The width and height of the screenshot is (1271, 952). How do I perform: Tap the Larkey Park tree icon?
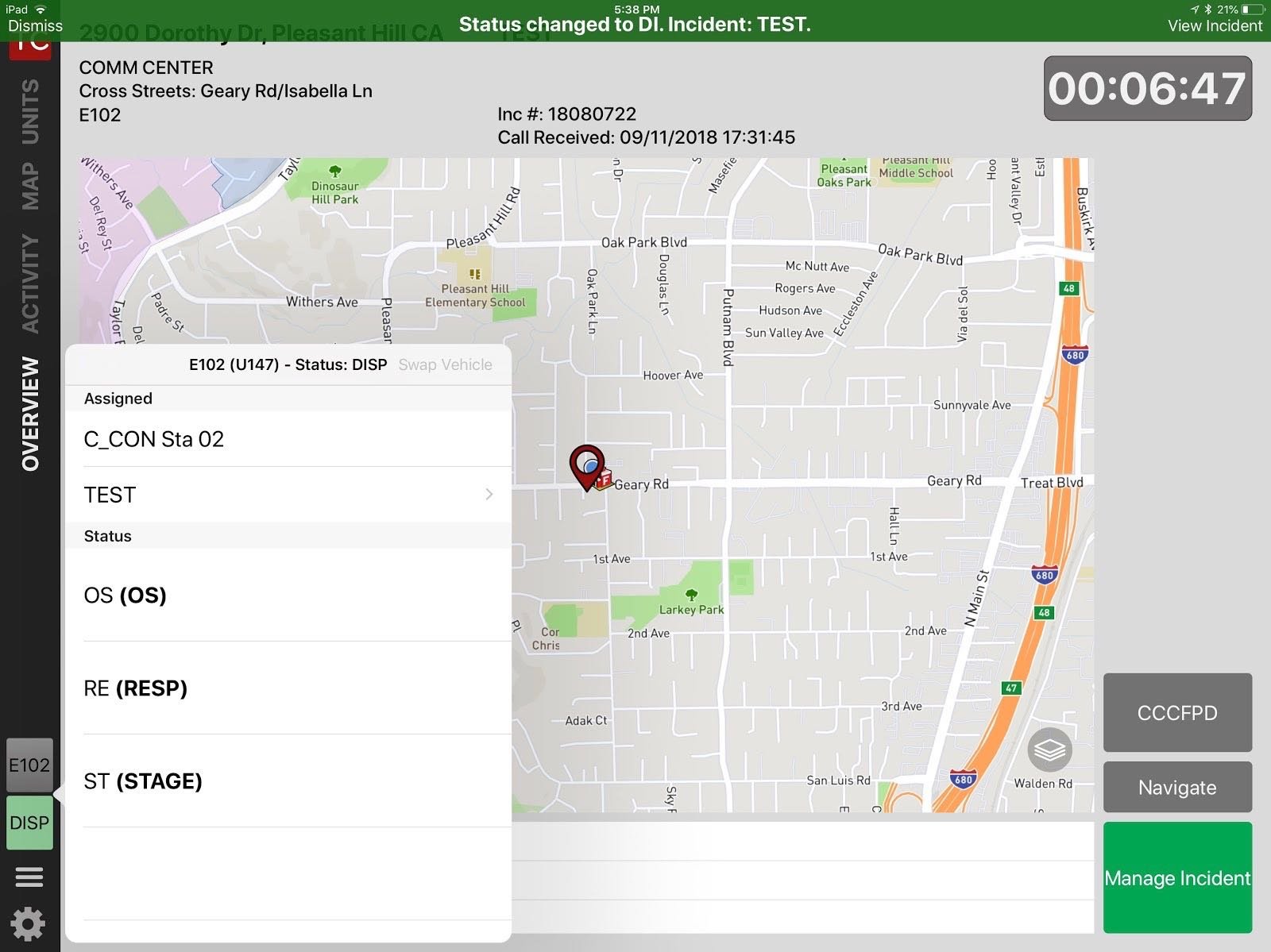(x=691, y=595)
